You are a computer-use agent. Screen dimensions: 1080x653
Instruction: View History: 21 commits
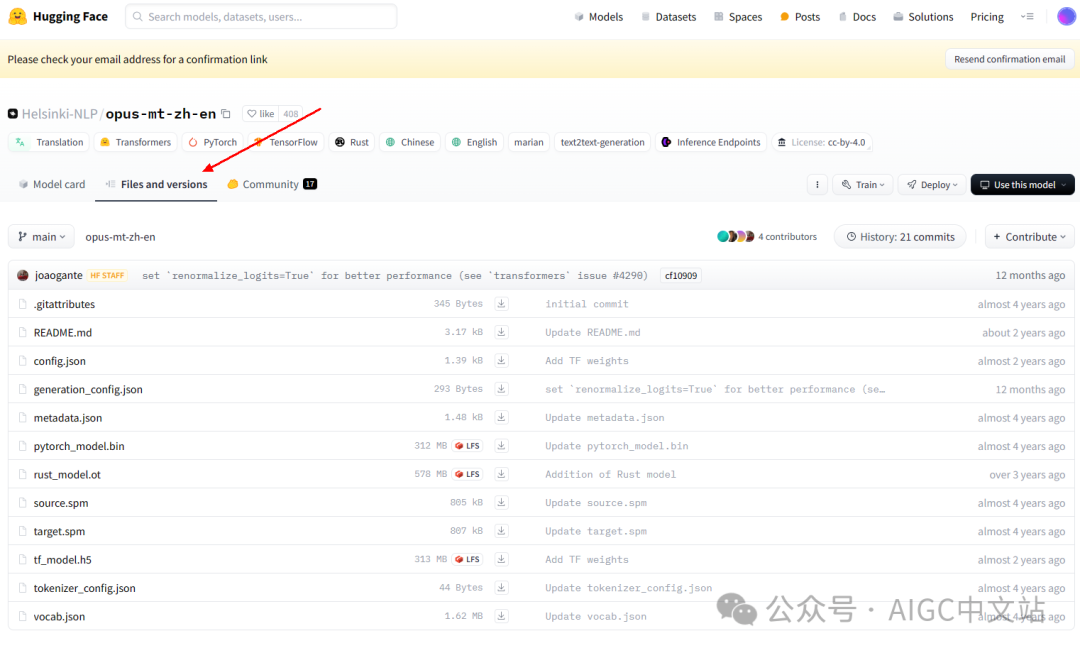tap(900, 236)
